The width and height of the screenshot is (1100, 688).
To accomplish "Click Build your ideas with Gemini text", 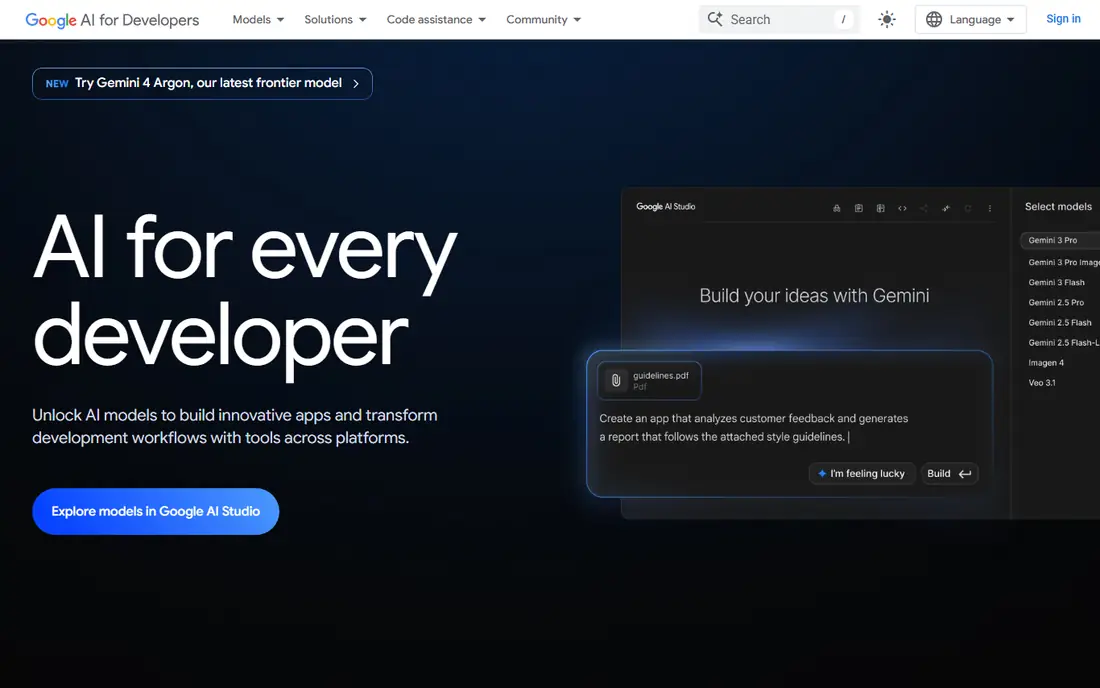I will point(814,296).
